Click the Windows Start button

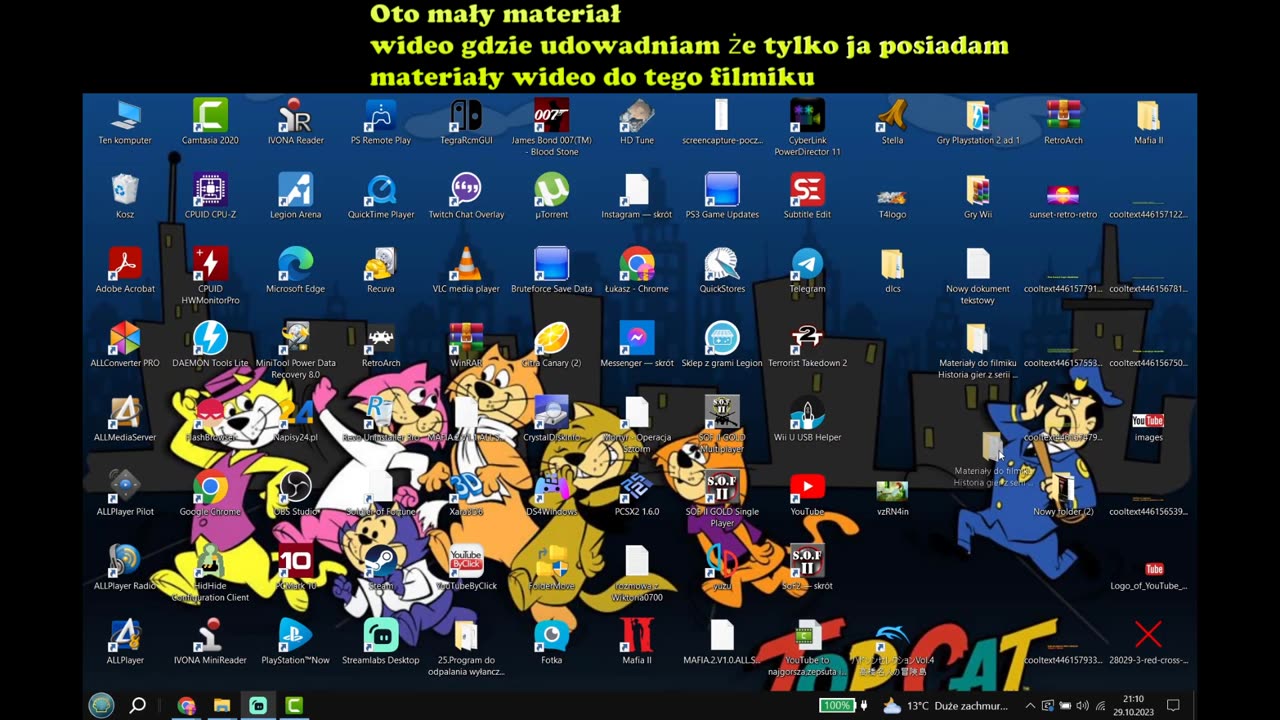coord(101,705)
